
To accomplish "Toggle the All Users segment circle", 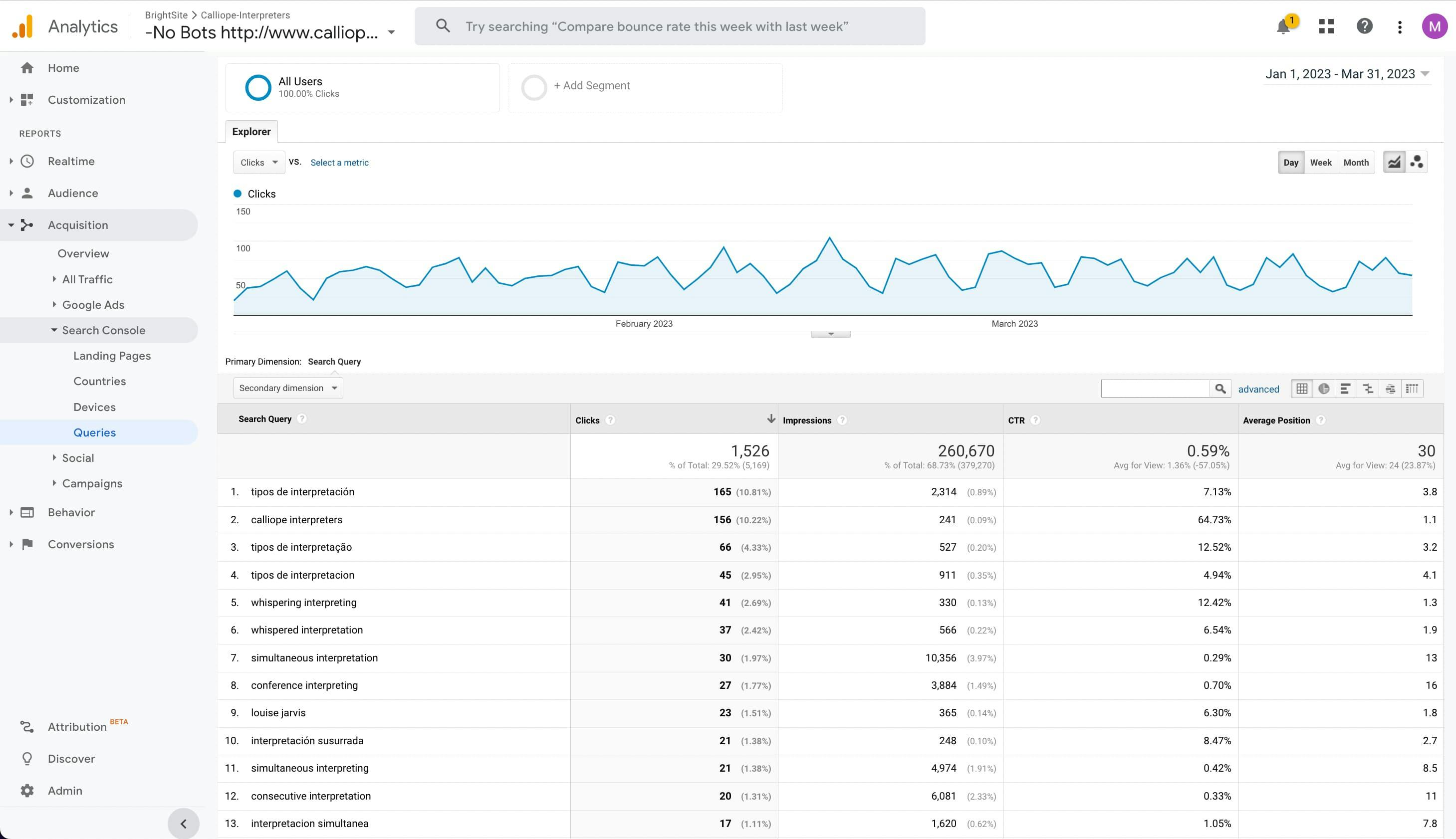I will coord(257,88).
